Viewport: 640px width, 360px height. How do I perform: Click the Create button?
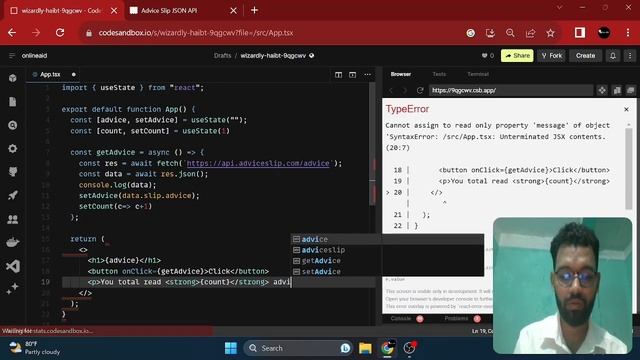(585, 56)
